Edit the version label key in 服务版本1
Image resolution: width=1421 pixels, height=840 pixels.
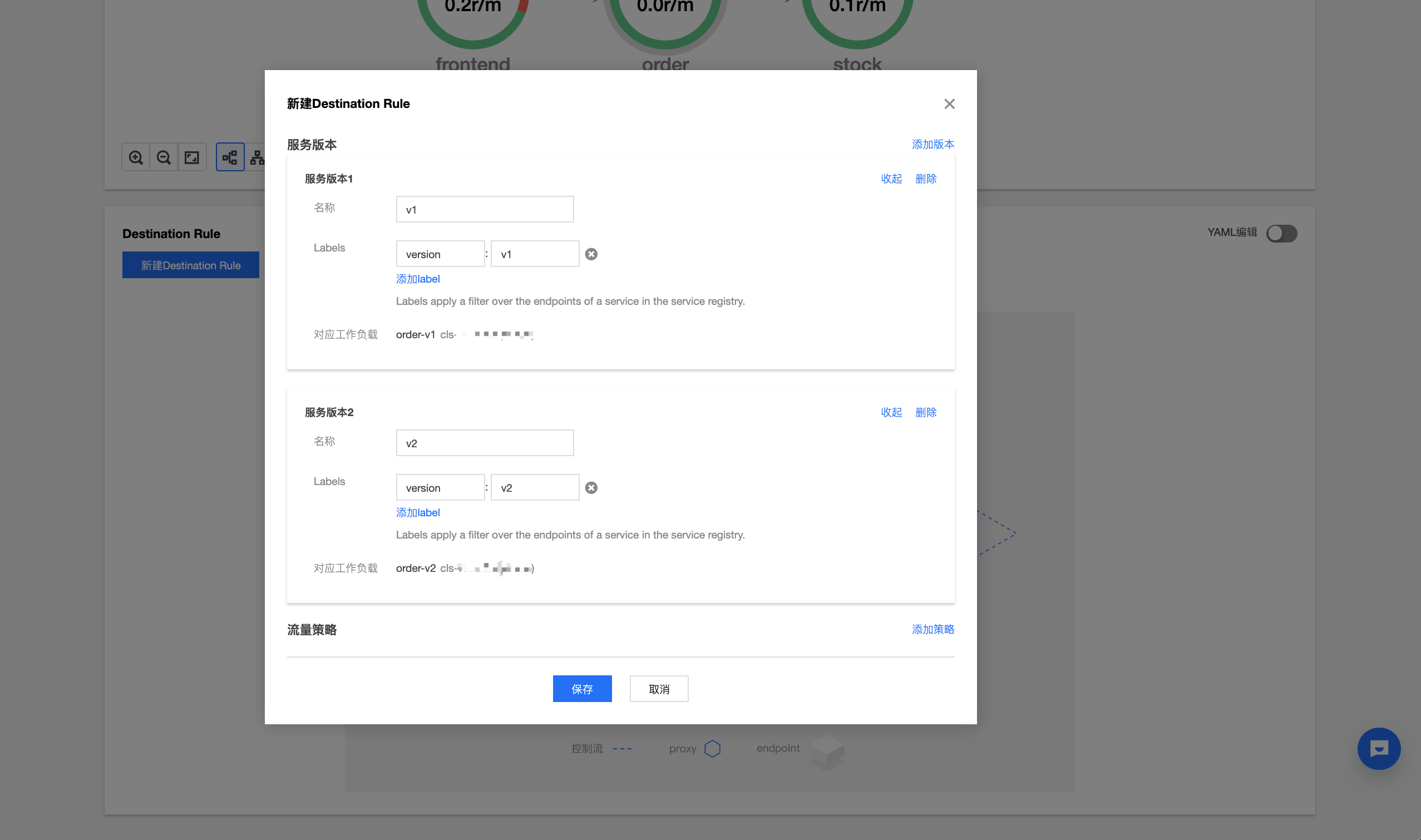click(440, 254)
